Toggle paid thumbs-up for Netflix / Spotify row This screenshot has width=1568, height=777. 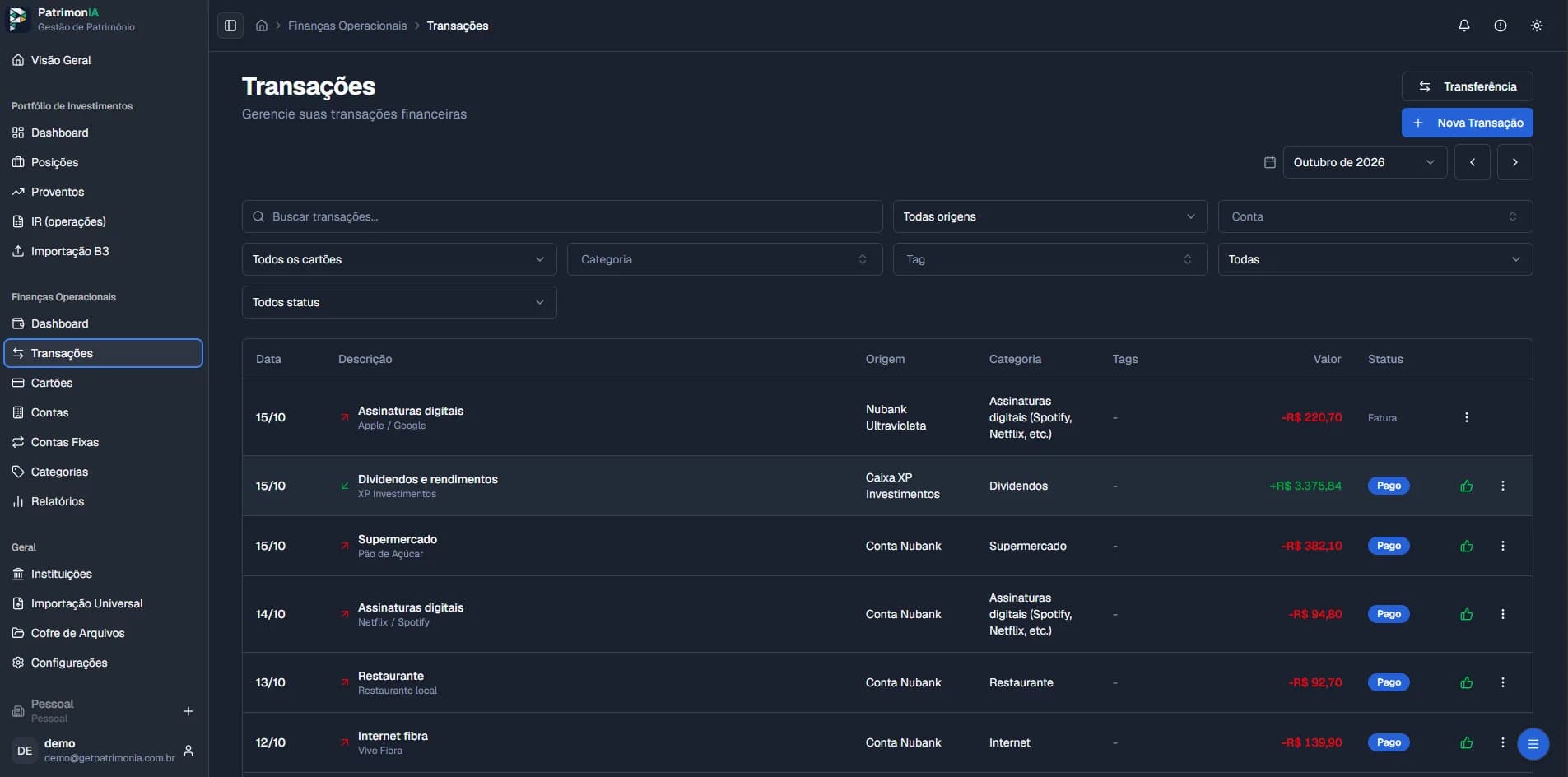(x=1466, y=614)
